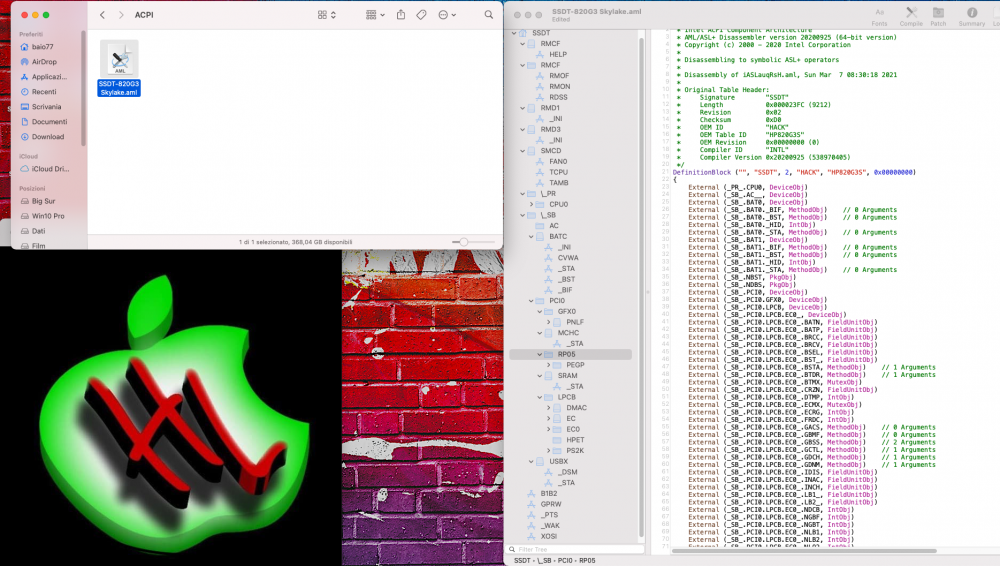The image size is (1000, 566).
Task: Select HPET device in tree
Action: (x=575, y=440)
